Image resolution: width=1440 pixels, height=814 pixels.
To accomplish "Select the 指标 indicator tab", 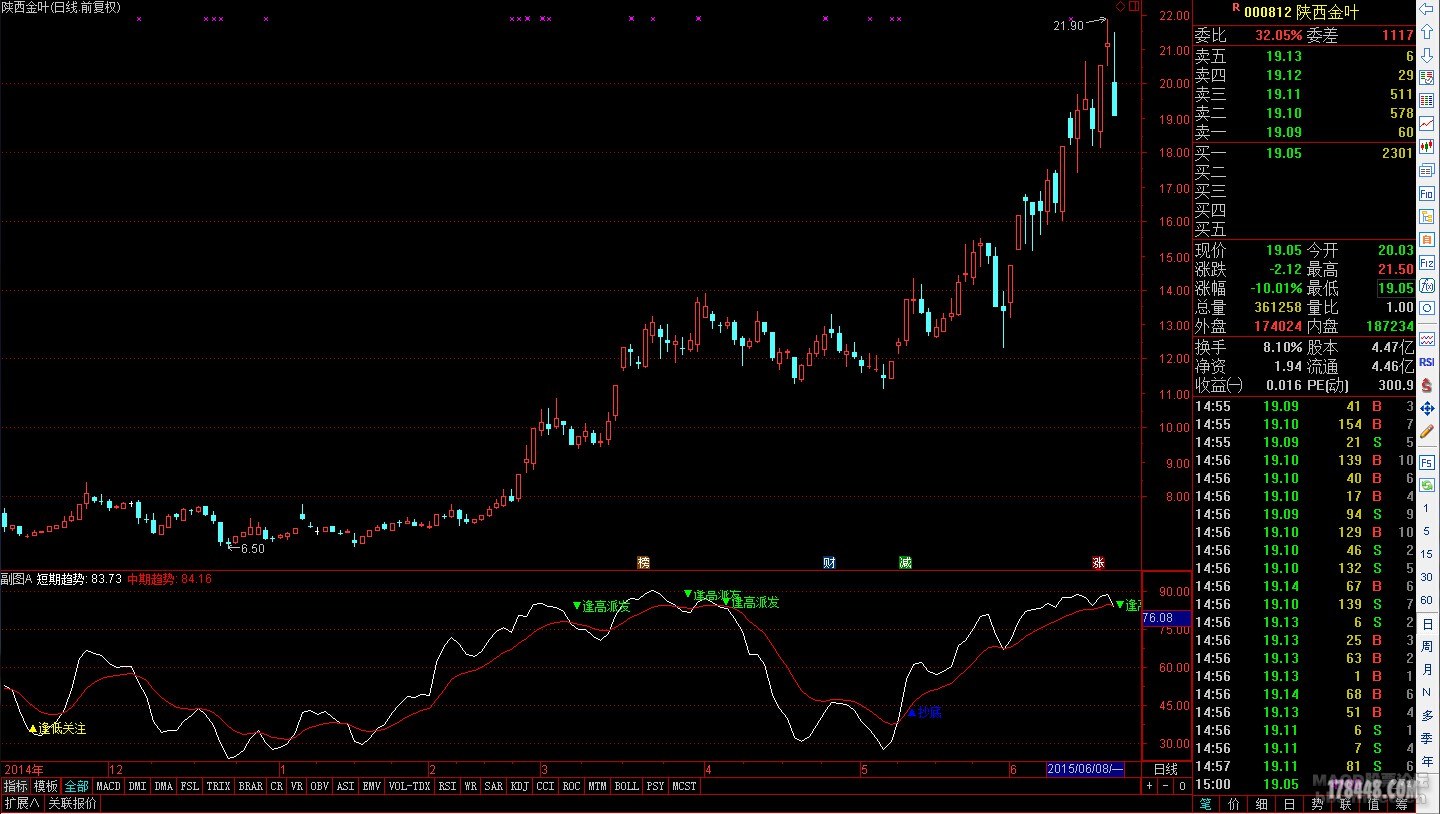I will (x=15, y=786).
